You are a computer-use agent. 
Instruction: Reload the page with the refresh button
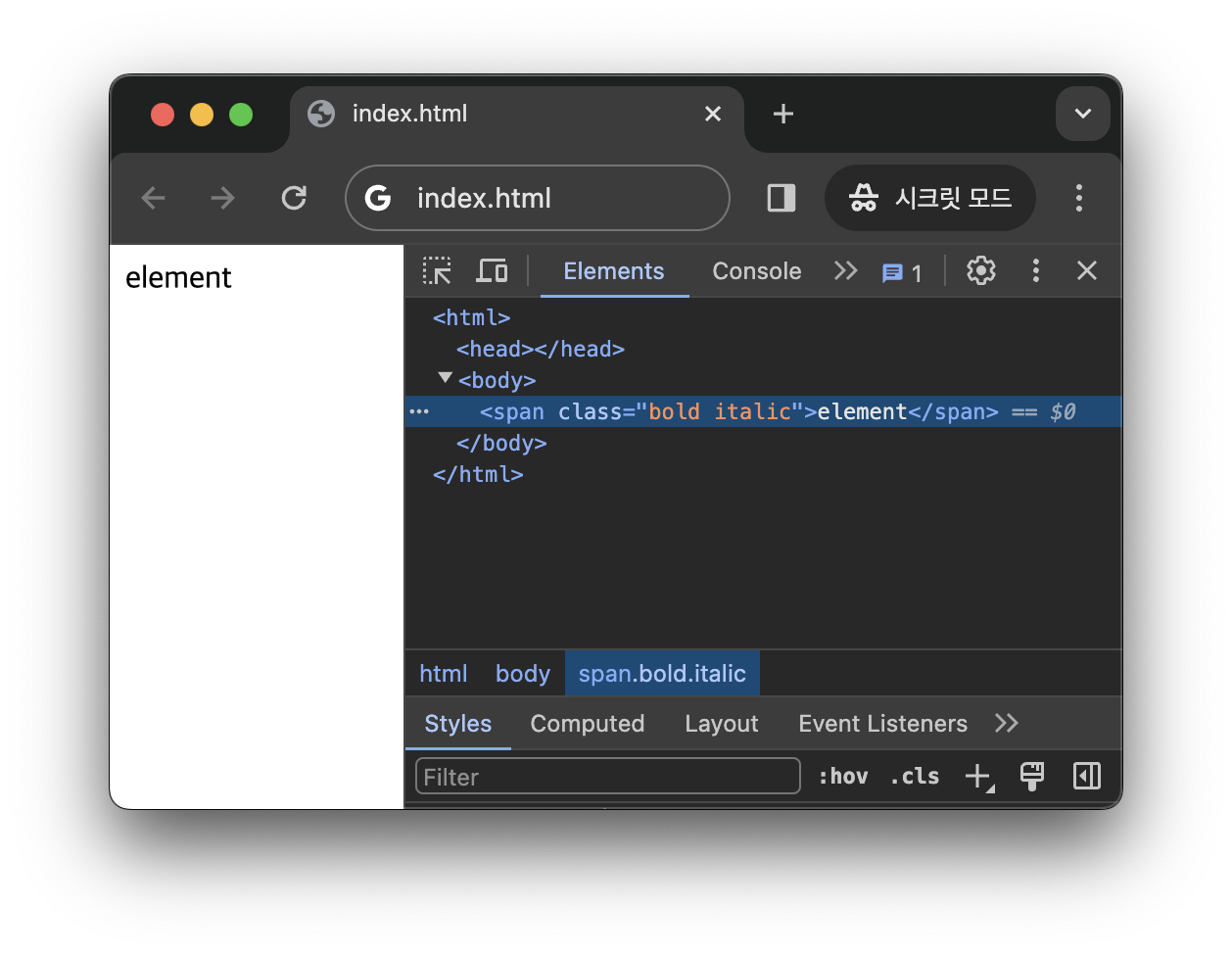294,198
